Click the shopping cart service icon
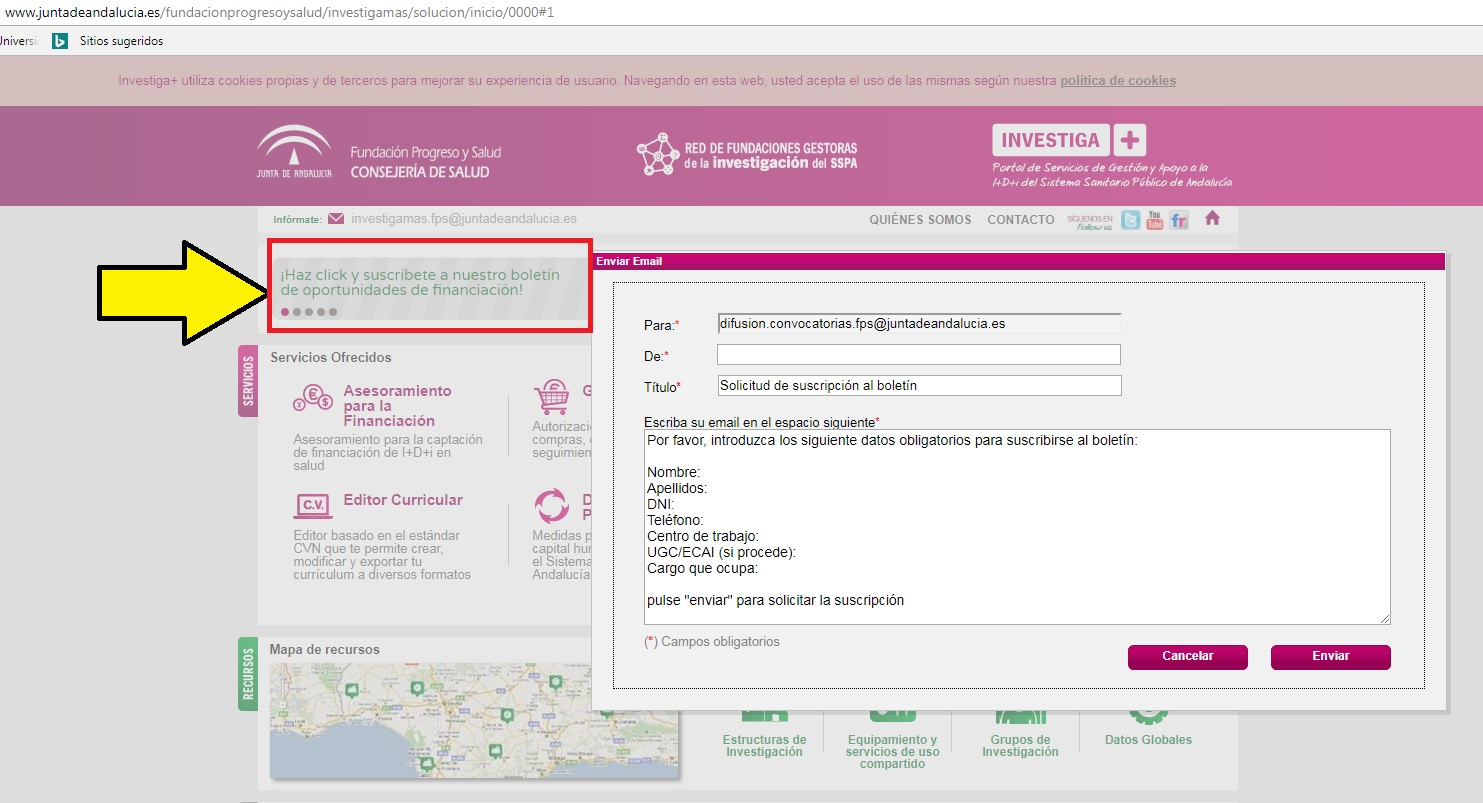The width and height of the screenshot is (1483, 803). 552,397
